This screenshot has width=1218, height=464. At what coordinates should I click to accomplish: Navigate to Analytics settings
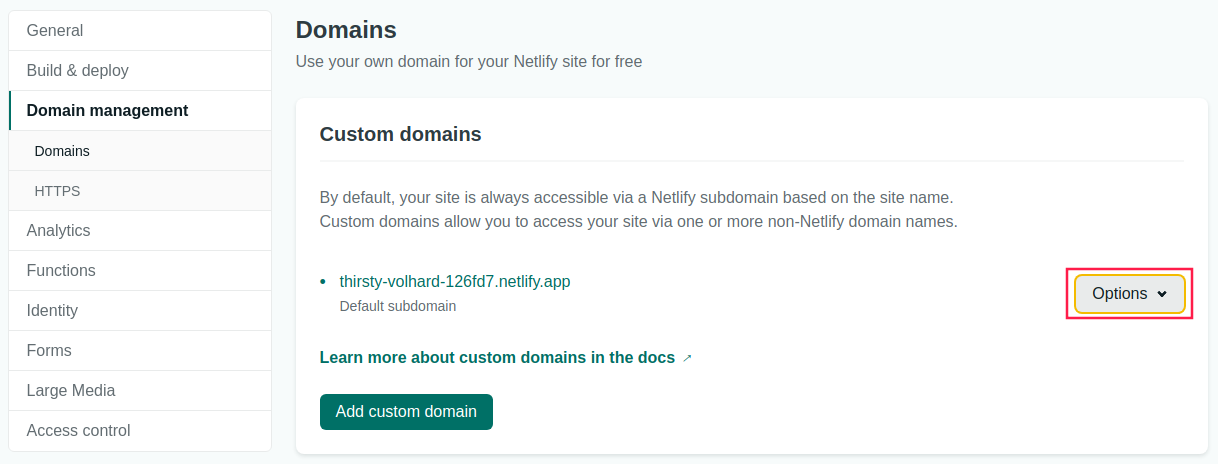tap(58, 231)
